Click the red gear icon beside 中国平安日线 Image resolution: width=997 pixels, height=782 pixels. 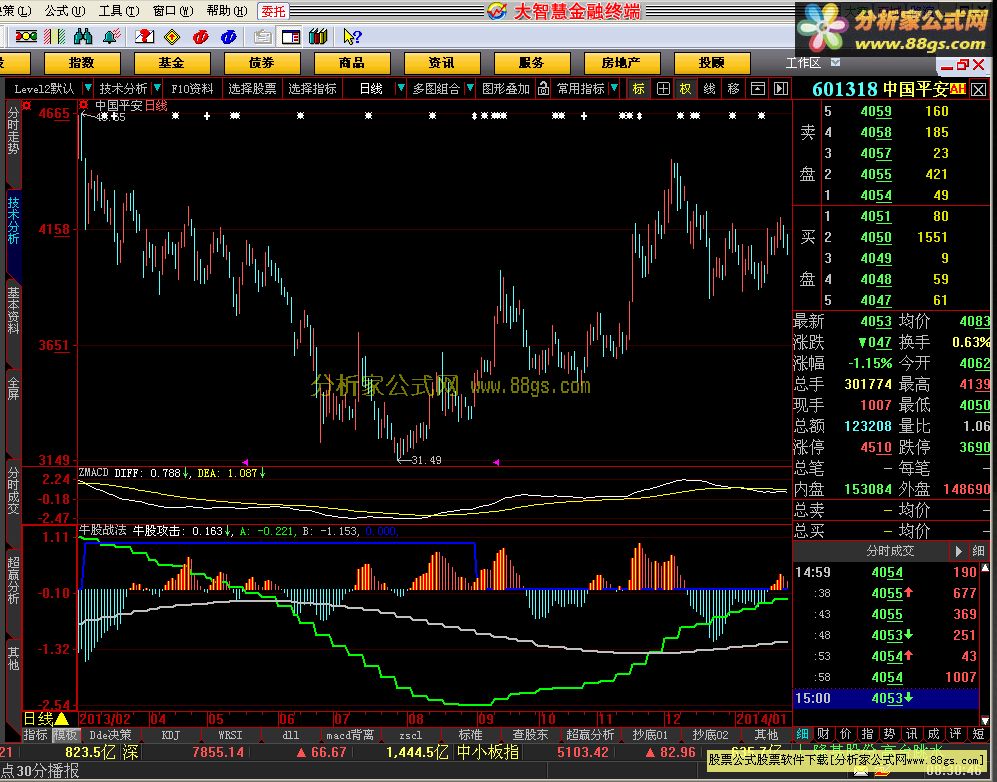point(83,105)
